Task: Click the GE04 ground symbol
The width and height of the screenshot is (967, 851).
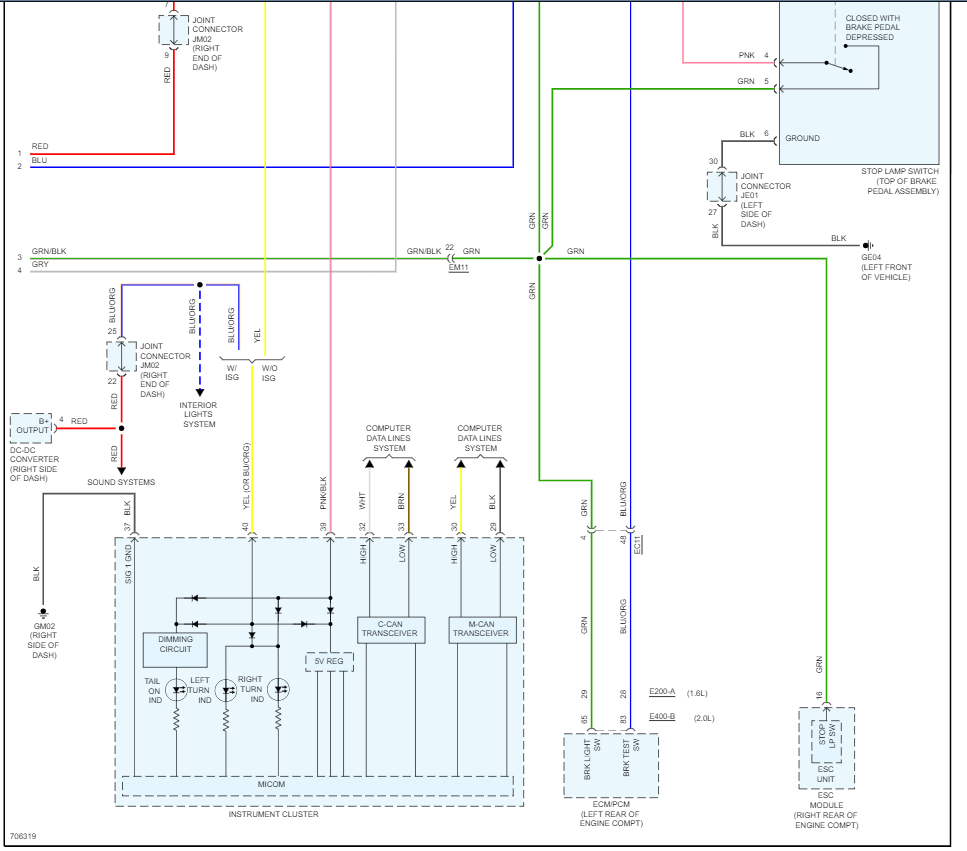Action: click(x=868, y=245)
